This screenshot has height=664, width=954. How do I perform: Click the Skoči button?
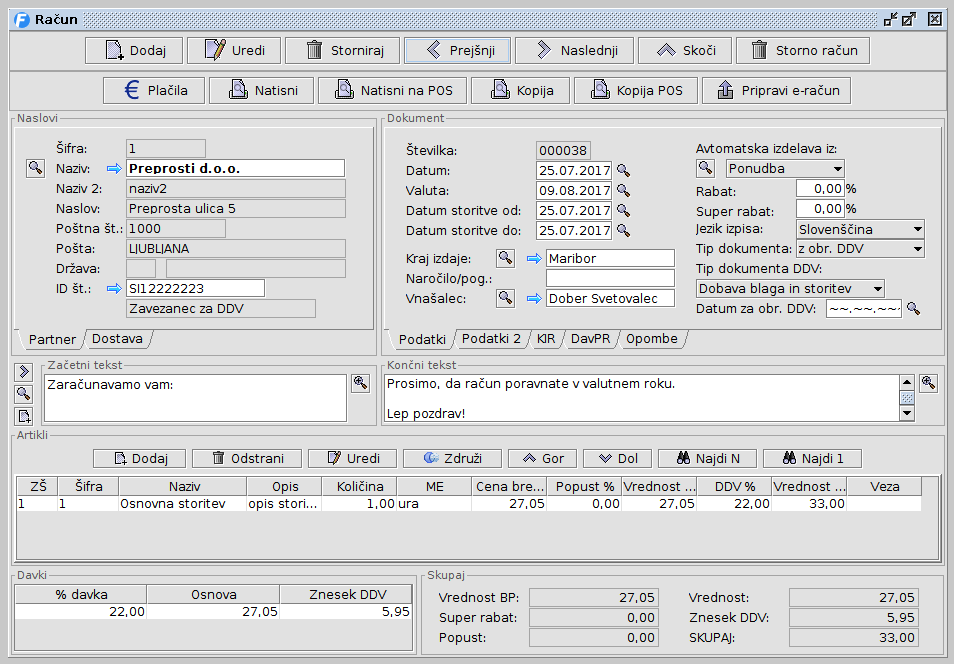click(x=684, y=51)
